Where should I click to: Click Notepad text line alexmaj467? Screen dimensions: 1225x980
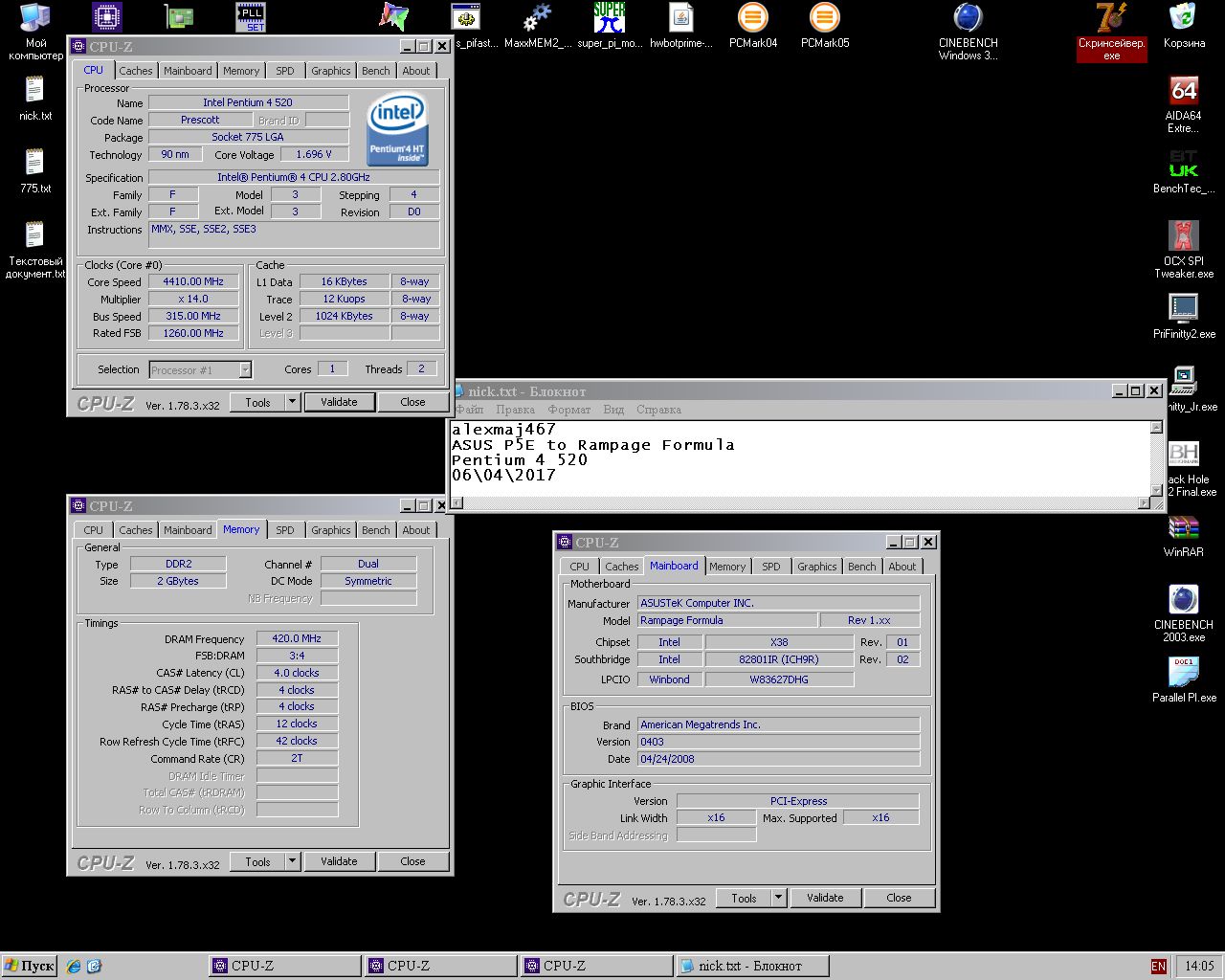tap(503, 429)
